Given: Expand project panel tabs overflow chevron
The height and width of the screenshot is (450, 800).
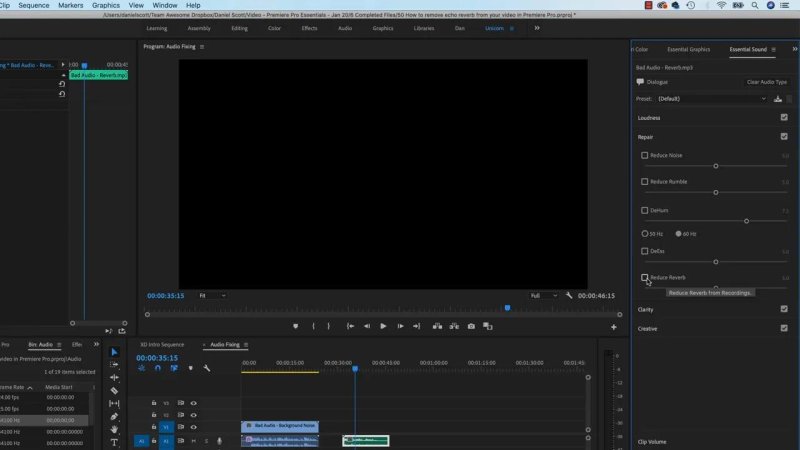Looking at the screenshot, I should pos(96,344).
